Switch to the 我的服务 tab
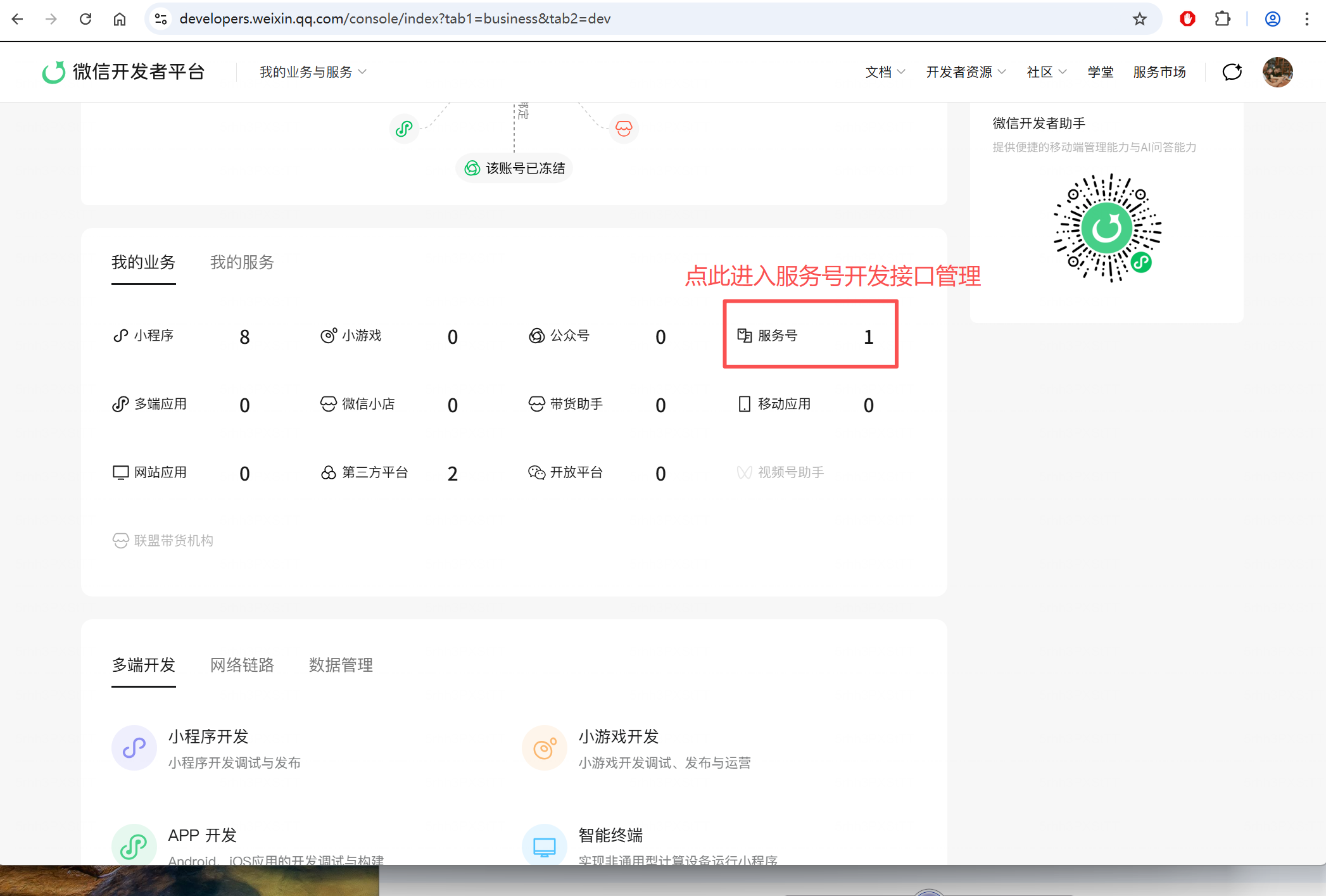The image size is (1326, 896). coord(242,262)
